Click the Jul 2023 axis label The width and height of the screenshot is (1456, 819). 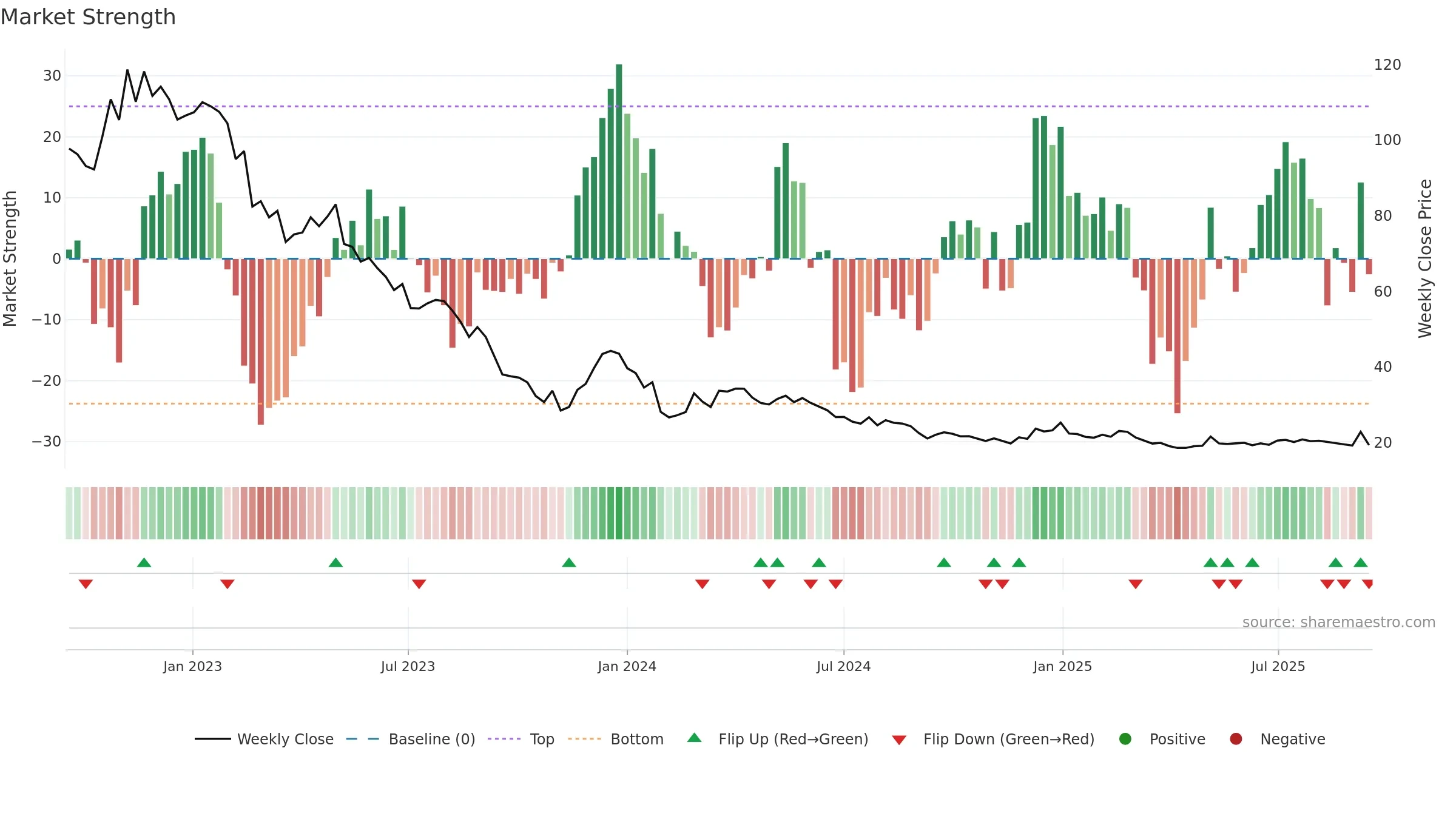408,667
